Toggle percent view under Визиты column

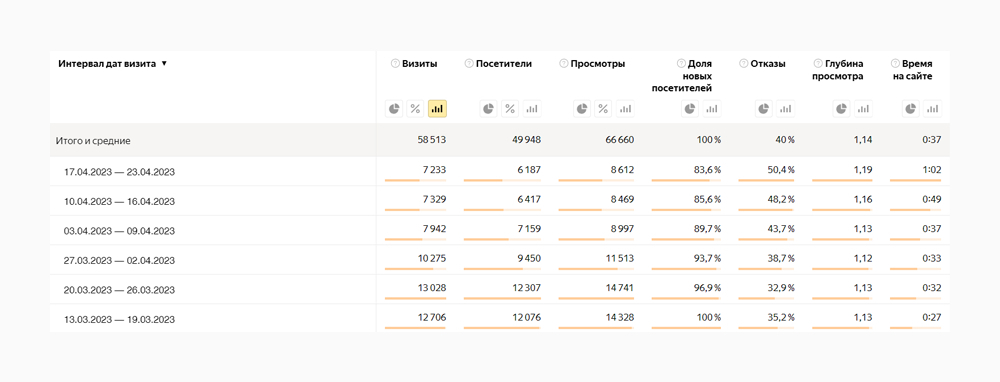pos(415,109)
